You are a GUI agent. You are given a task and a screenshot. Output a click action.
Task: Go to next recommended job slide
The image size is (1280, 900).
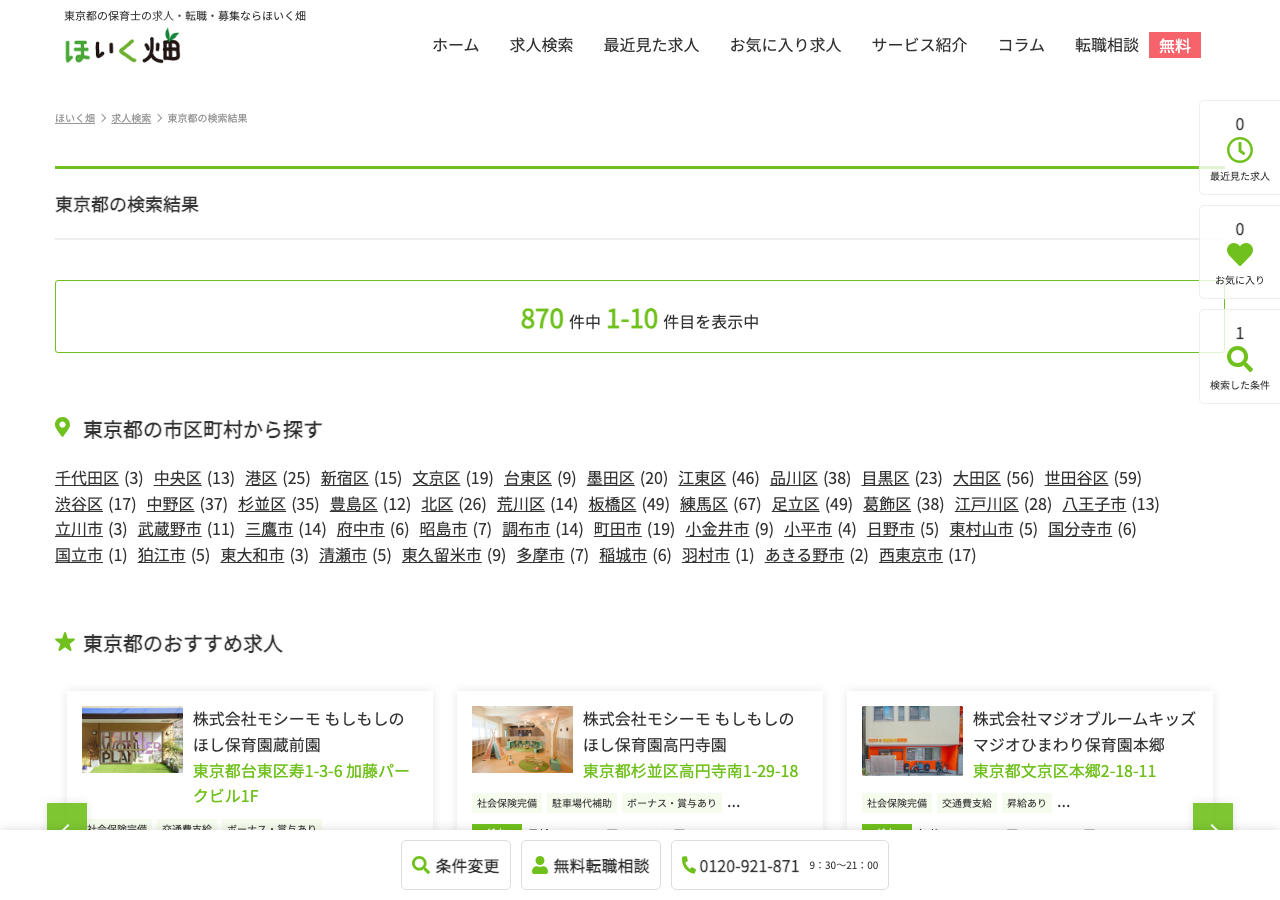1213,817
